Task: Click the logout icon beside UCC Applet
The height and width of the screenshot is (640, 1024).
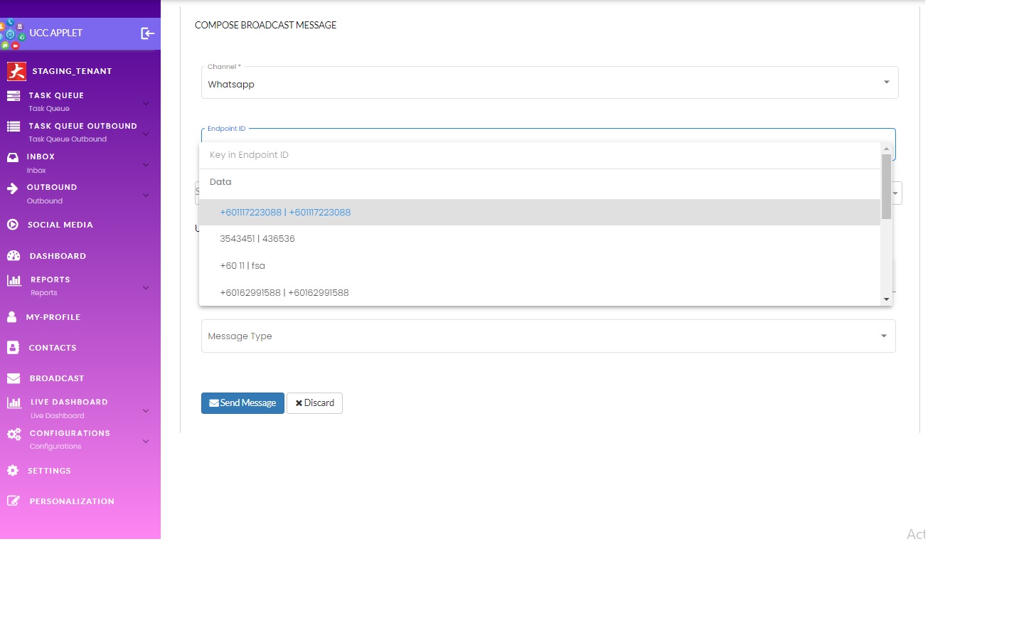Action: tap(147, 34)
